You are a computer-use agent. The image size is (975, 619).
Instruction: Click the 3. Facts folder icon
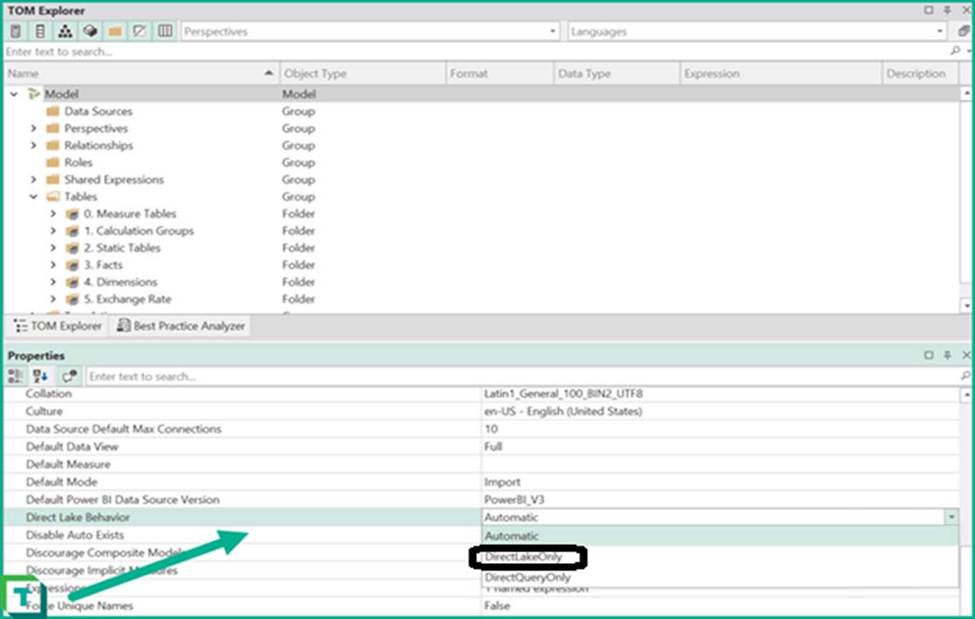(73, 265)
